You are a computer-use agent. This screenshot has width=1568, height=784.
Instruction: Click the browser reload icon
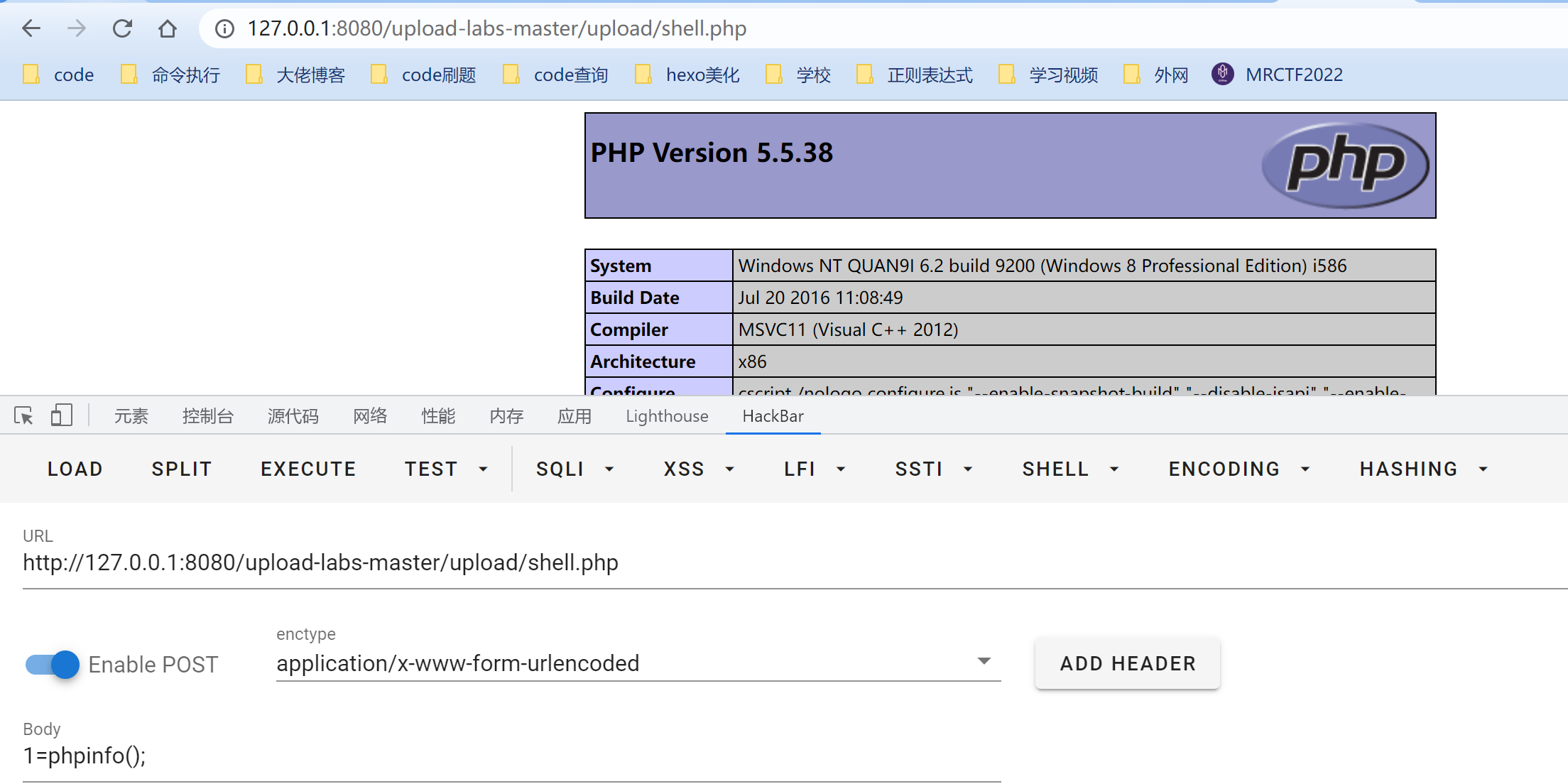[x=122, y=28]
